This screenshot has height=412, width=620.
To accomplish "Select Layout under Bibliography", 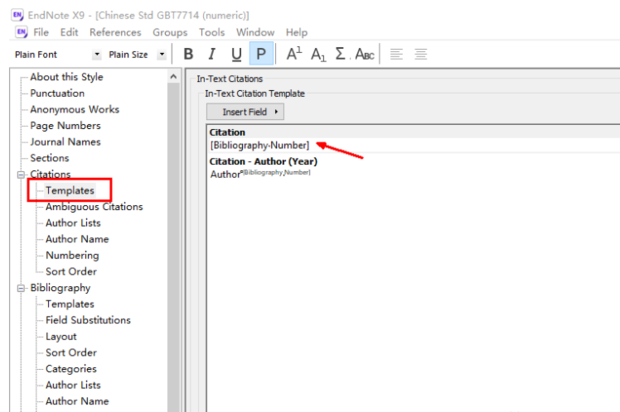I will click(61, 336).
